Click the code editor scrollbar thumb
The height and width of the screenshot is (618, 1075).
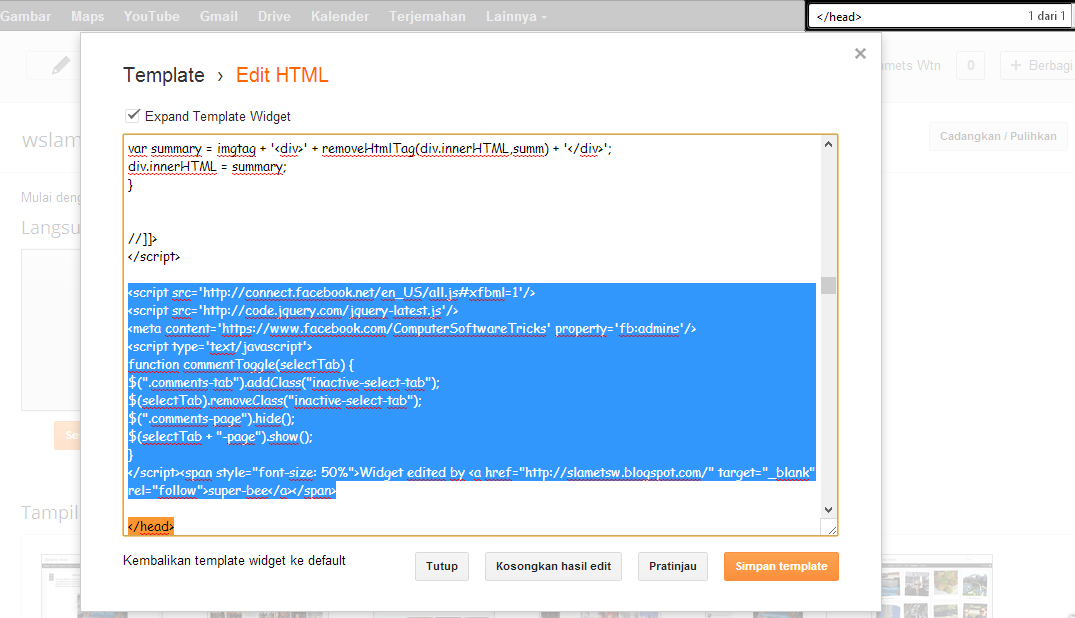tap(828, 285)
